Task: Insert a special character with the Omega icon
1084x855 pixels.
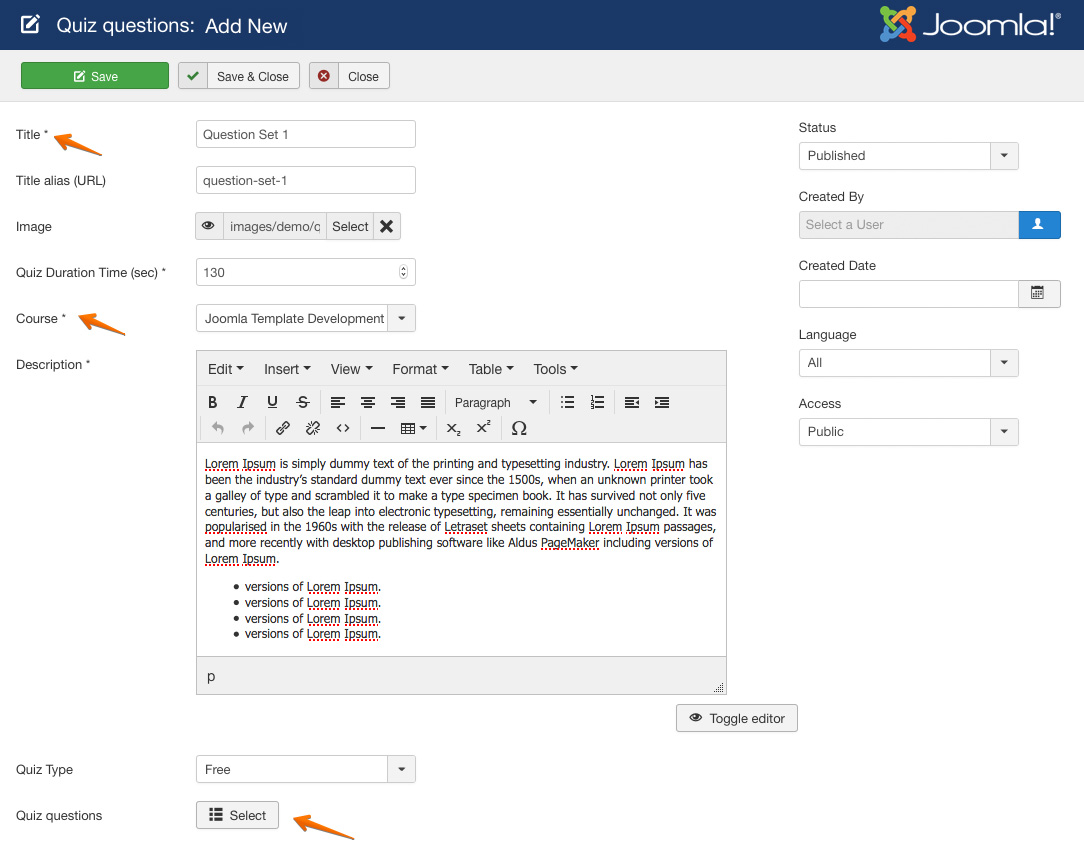Action: tap(518, 428)
